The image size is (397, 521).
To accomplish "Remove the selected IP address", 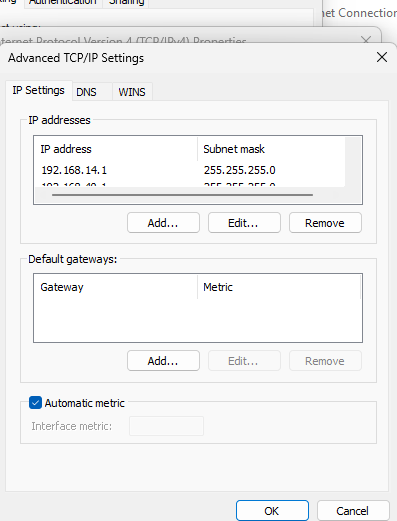I will tap(325, 223).
